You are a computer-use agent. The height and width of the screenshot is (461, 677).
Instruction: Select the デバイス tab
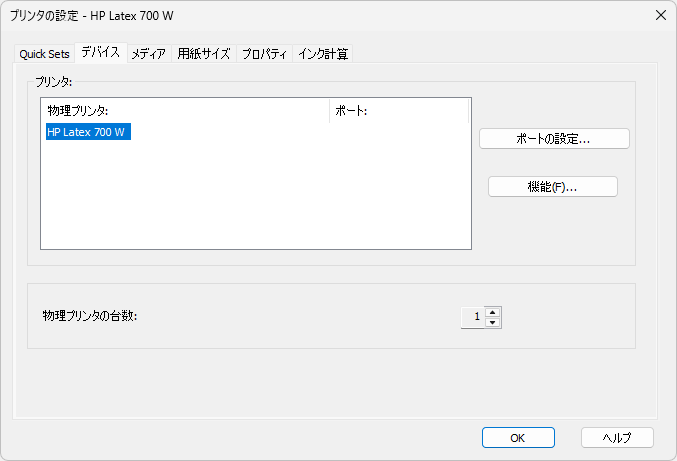101,53
